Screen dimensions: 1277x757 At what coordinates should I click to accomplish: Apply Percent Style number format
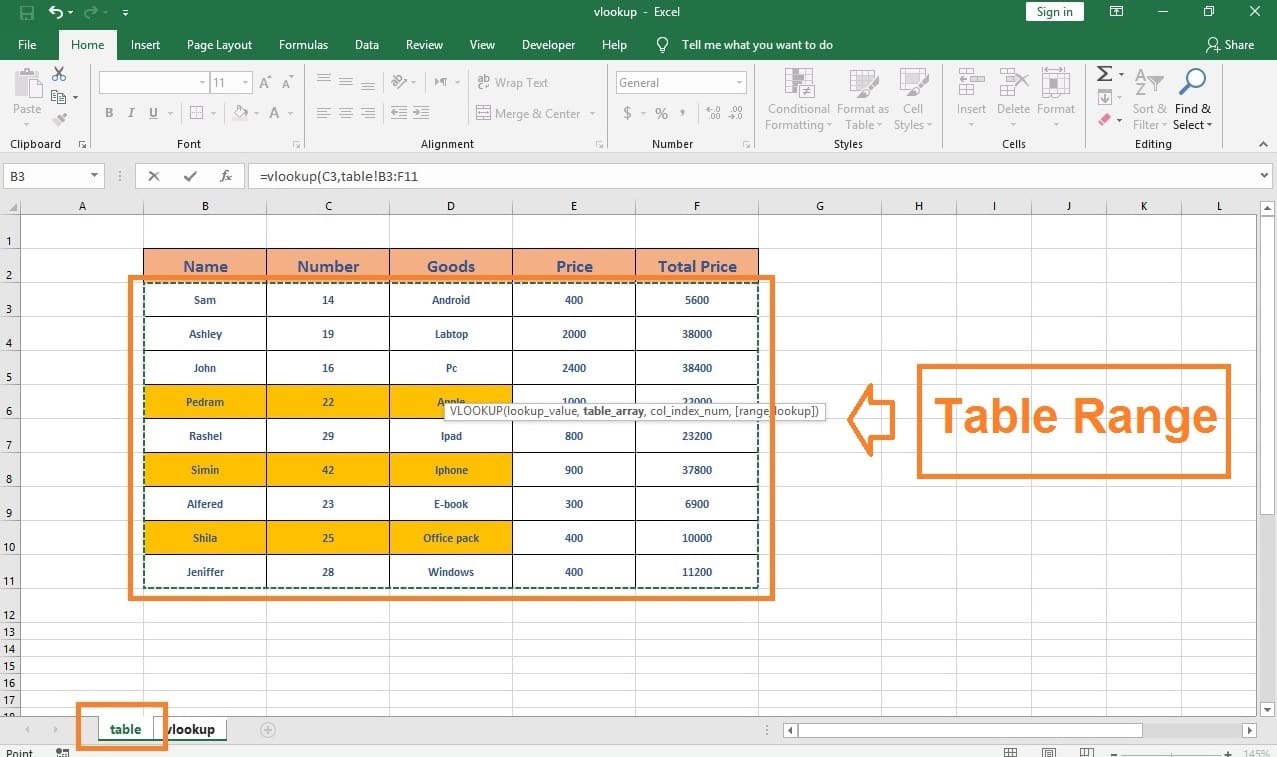[659, 113]
